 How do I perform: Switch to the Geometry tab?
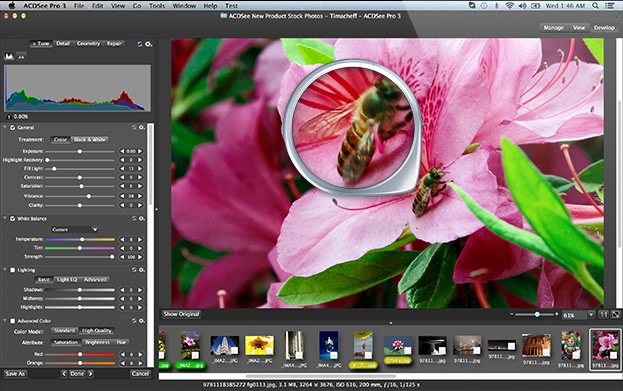(x=88, y=44)
